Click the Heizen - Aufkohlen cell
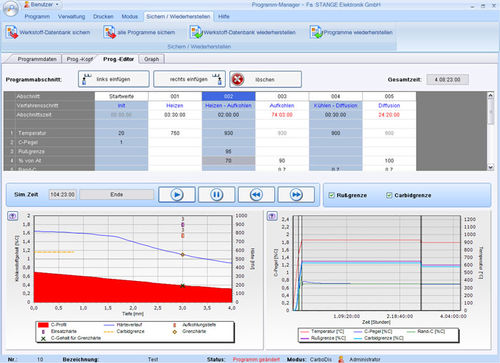 pyautogui.click(x=228, y=105)
